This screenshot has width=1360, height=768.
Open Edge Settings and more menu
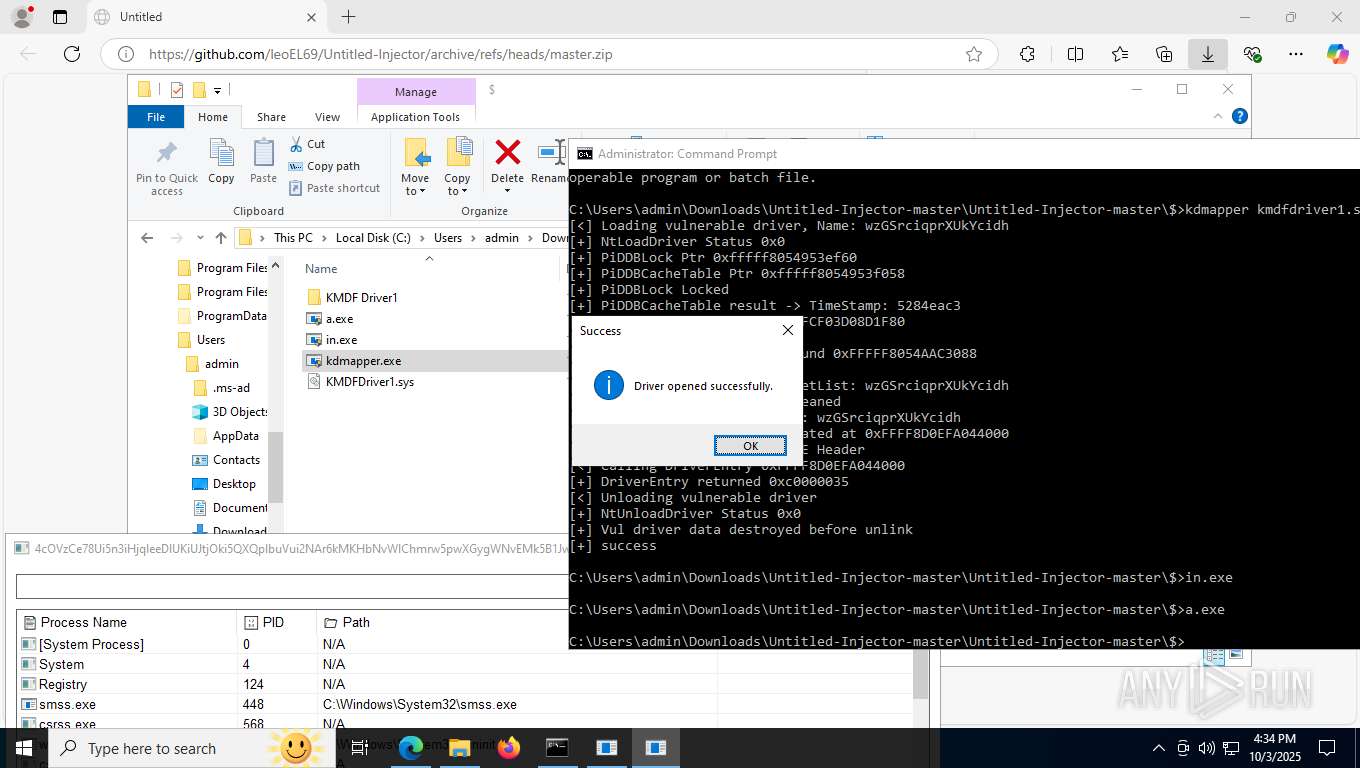(1296, 54)
